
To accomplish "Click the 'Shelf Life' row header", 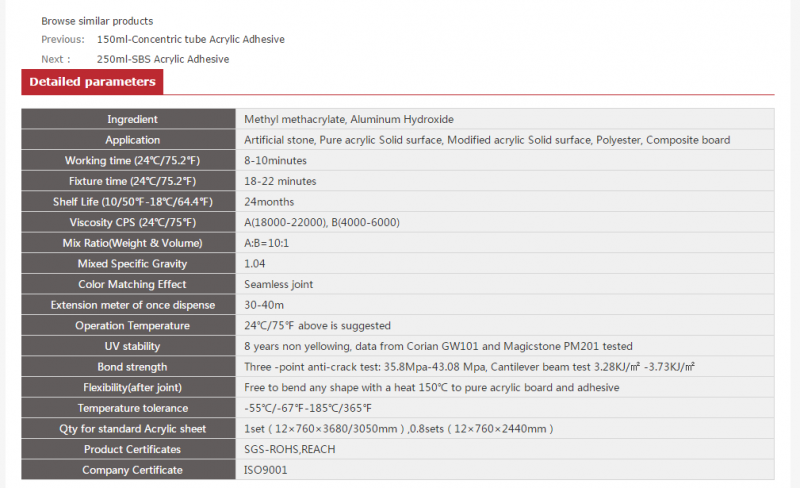I will (x=128, y=202).
